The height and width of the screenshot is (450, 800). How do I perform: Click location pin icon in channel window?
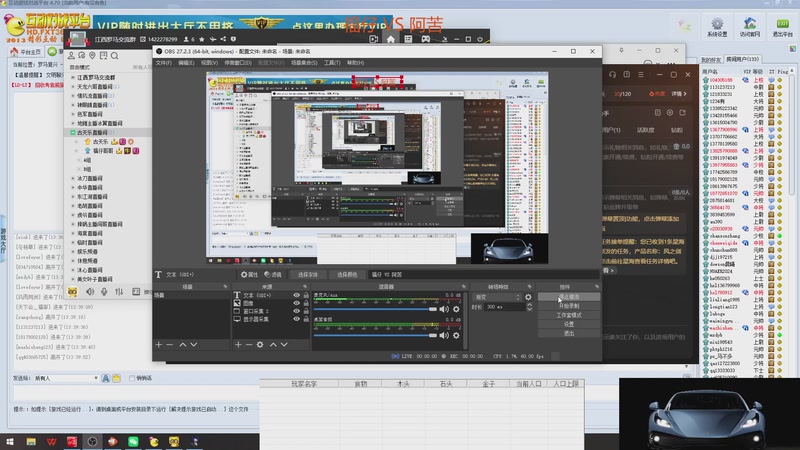[92, 56]
